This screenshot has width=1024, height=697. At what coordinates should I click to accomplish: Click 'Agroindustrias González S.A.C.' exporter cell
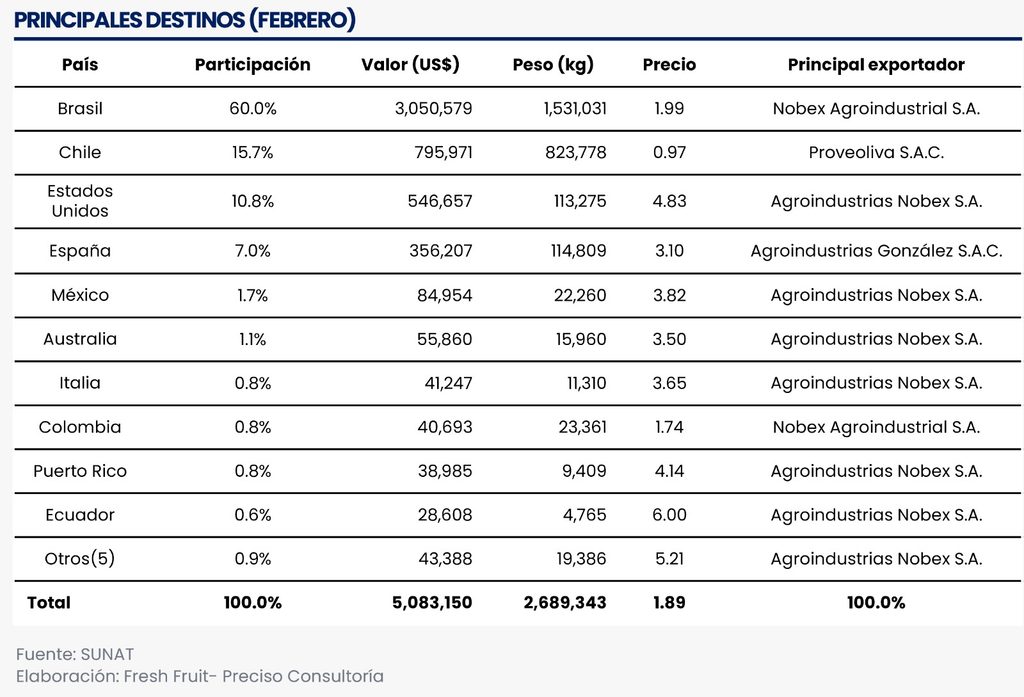(x=876, y=251)
